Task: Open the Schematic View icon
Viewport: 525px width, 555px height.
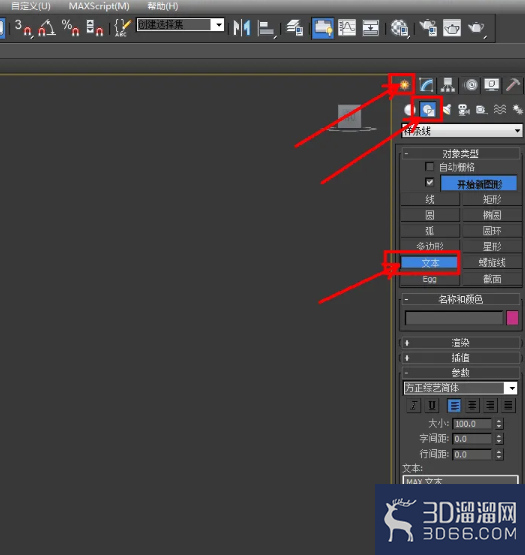Action: click(371, 28)
